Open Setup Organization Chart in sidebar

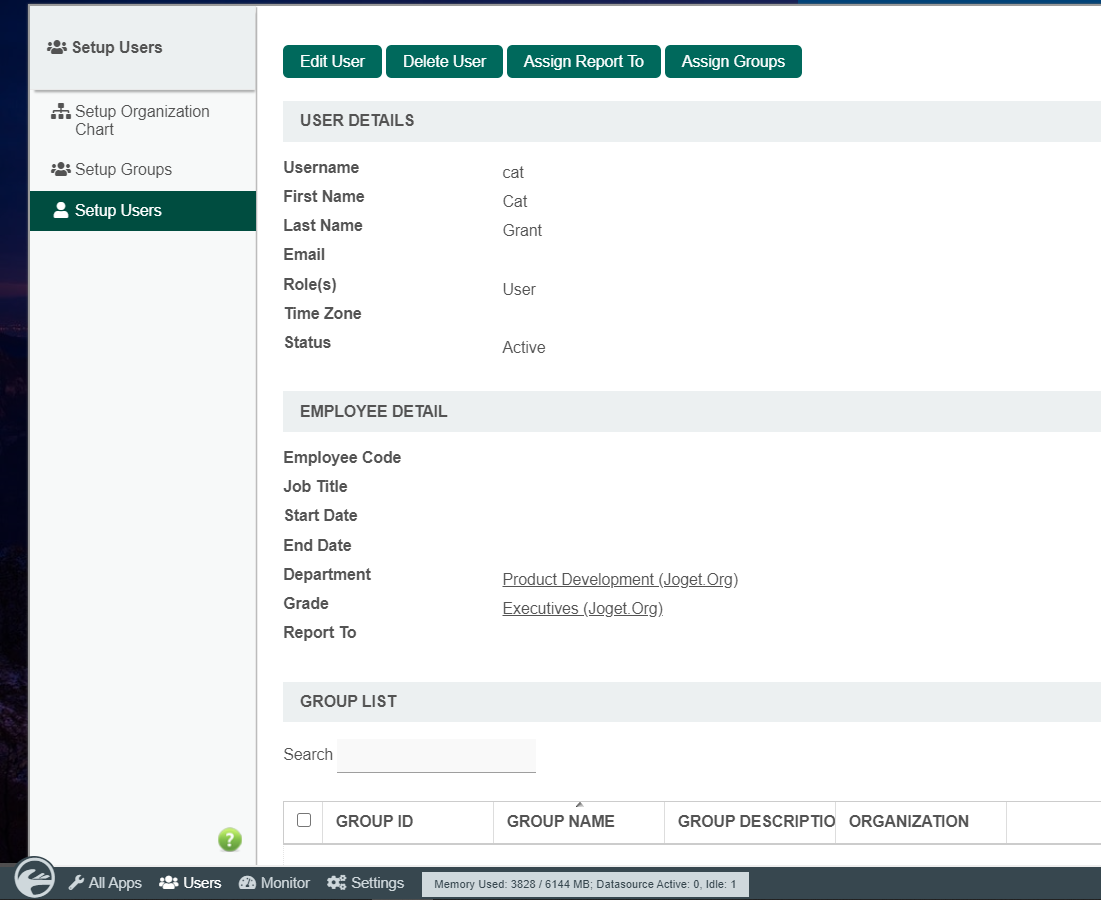pos(141,120)
